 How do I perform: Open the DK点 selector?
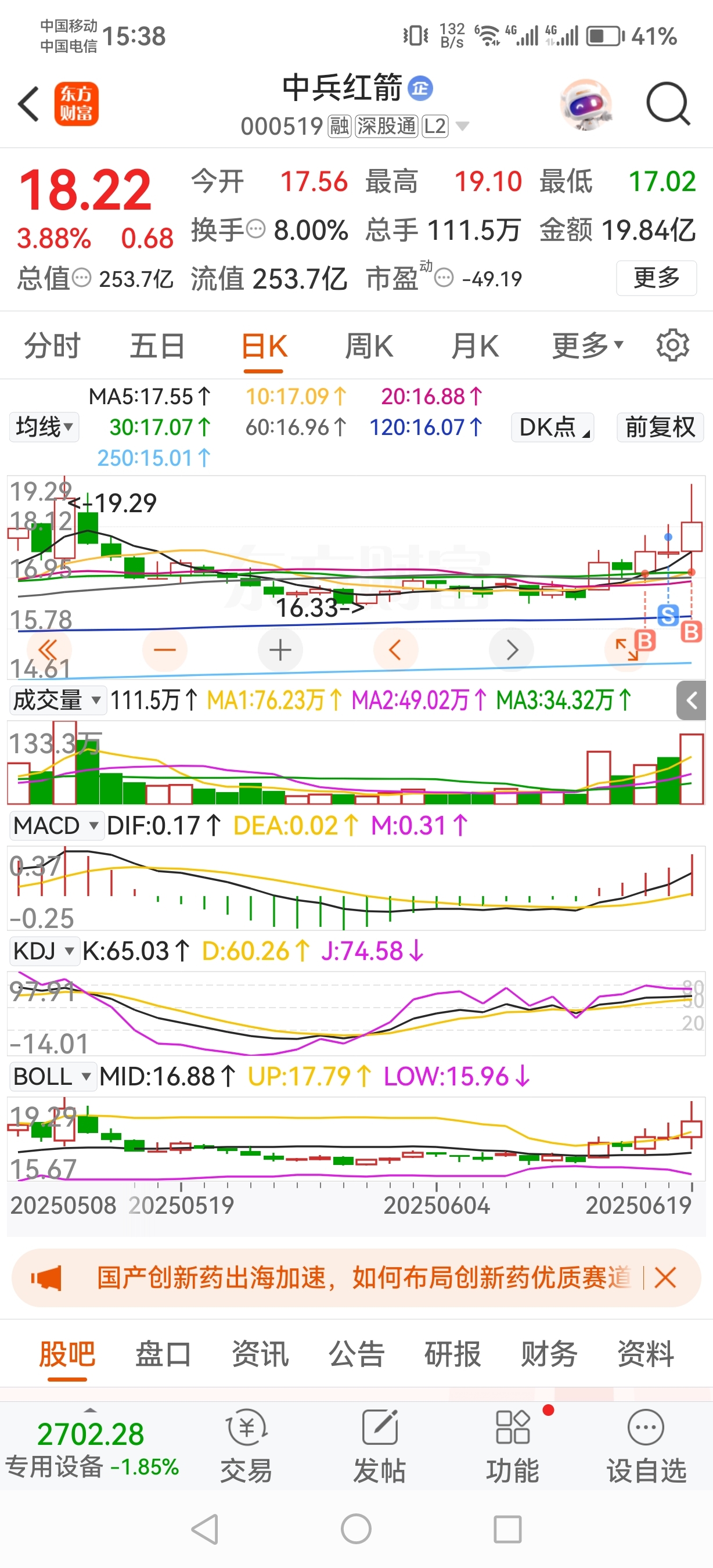[x=553, y=427]
